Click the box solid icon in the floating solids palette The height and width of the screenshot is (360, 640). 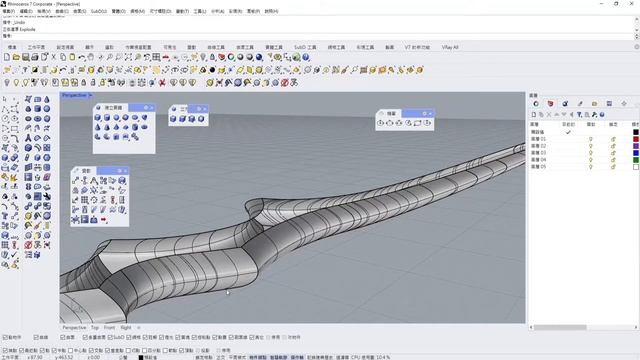point(98,118)
